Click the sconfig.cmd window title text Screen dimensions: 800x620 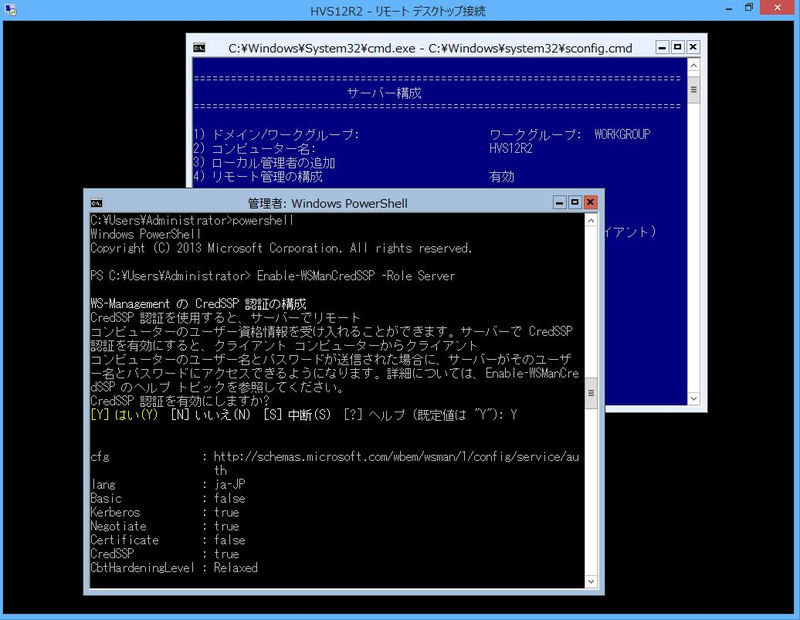[x=430, y=48]
